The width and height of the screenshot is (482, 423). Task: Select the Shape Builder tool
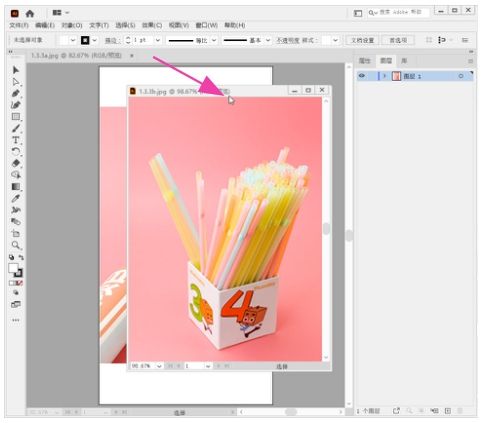point(16,175)
